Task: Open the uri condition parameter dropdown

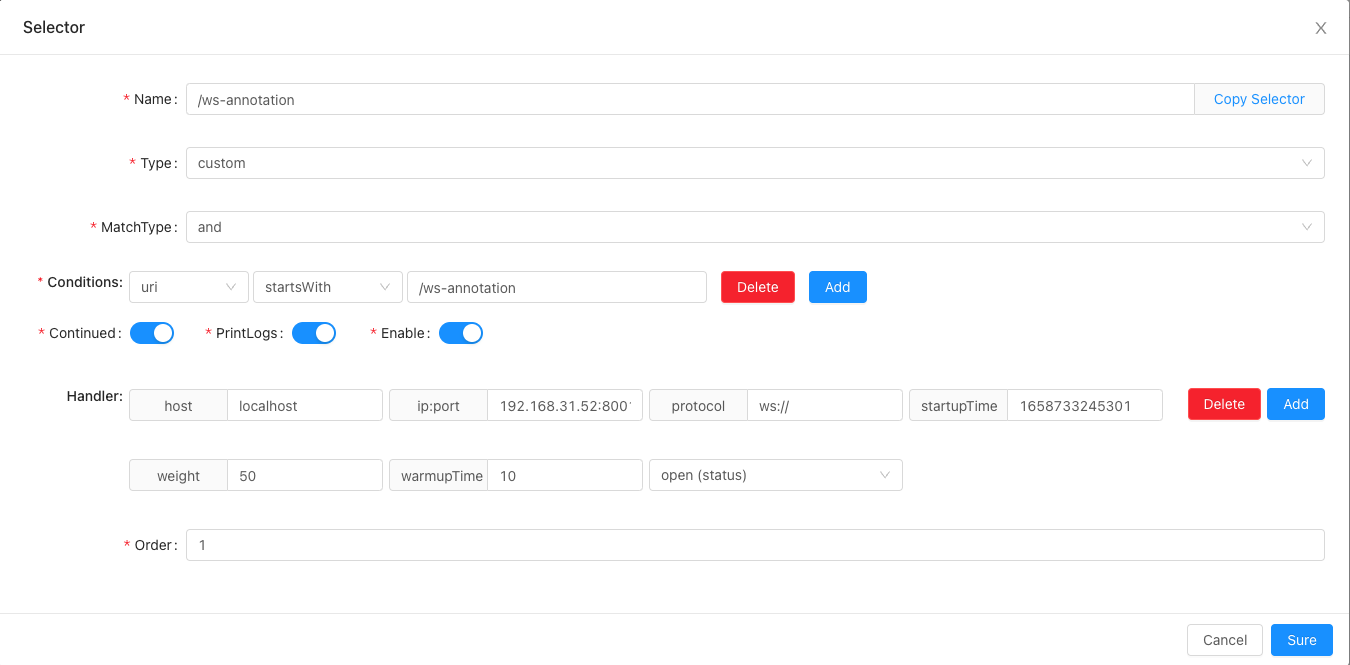Action: click(x=189, y=287)
